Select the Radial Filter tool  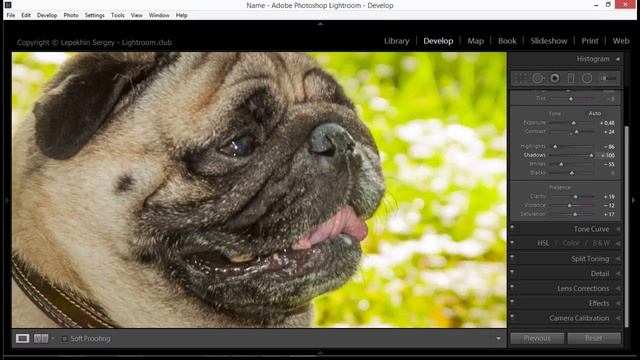(x=587, y=78)
